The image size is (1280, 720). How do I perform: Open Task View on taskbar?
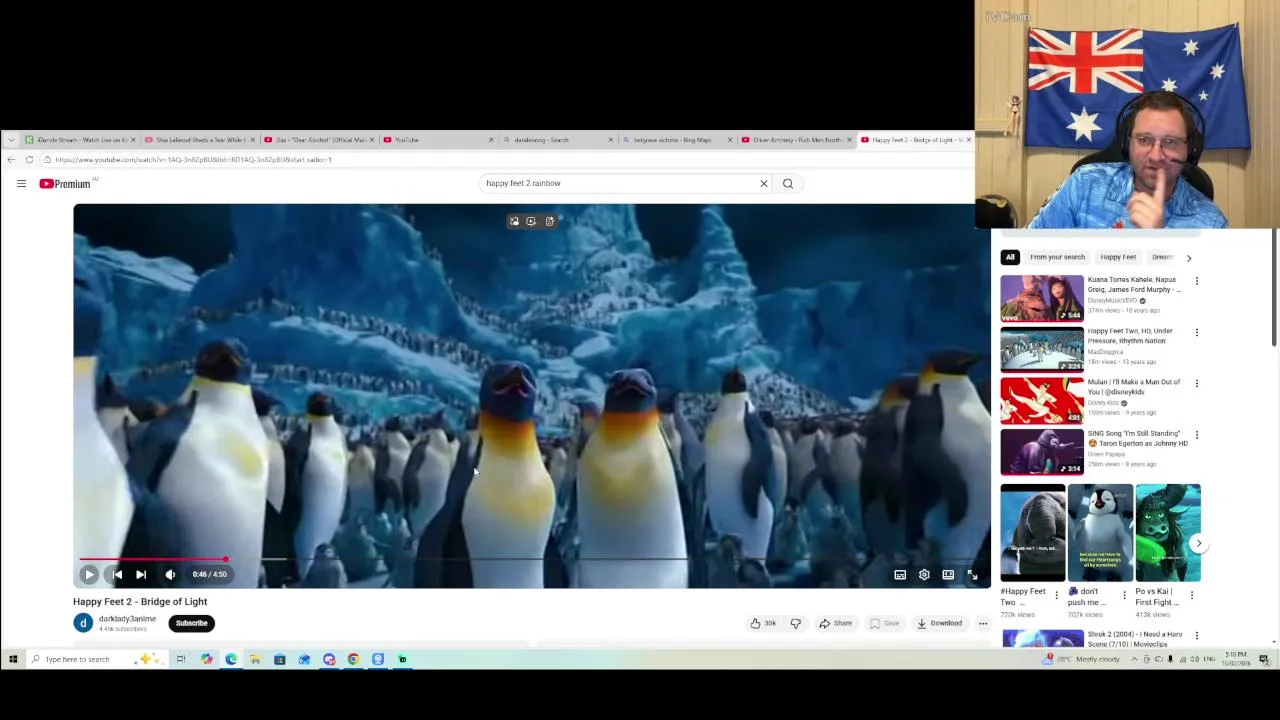[181, 659]
